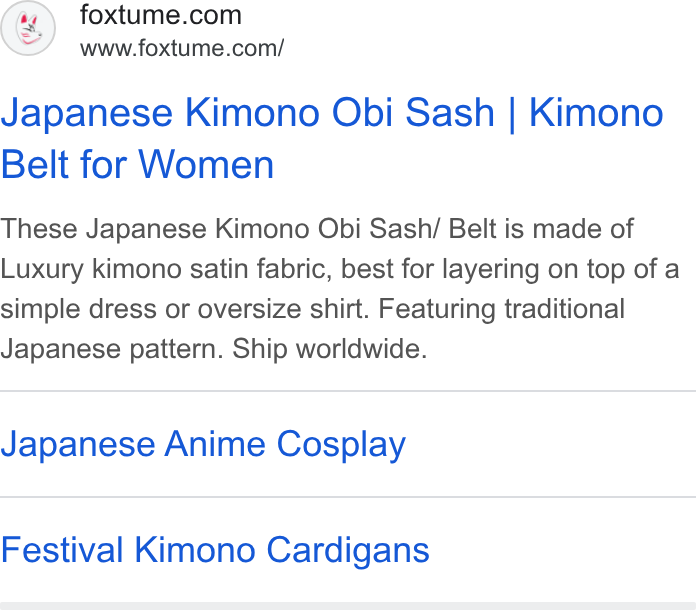Image resolution: width=696 pixels, height=610 pixels.
Task: Open the foxtume.com site name
Action: (x=161, y=15)
